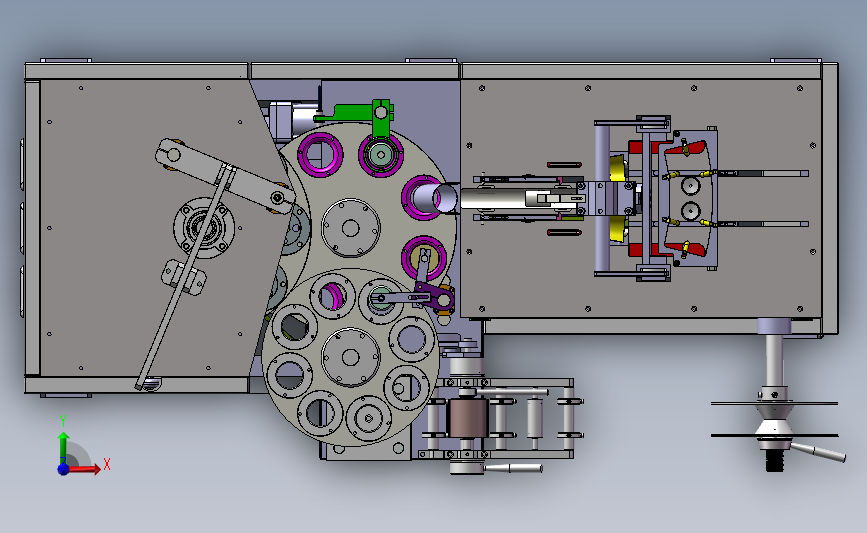Pick the round bearing flange in the left panel
This screenshot has width=867, height=533.
pos(204,227)
